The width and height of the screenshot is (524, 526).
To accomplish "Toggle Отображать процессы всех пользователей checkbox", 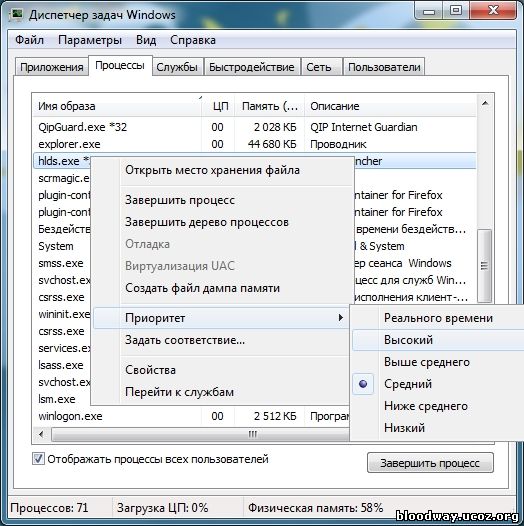I will (38, 459).
